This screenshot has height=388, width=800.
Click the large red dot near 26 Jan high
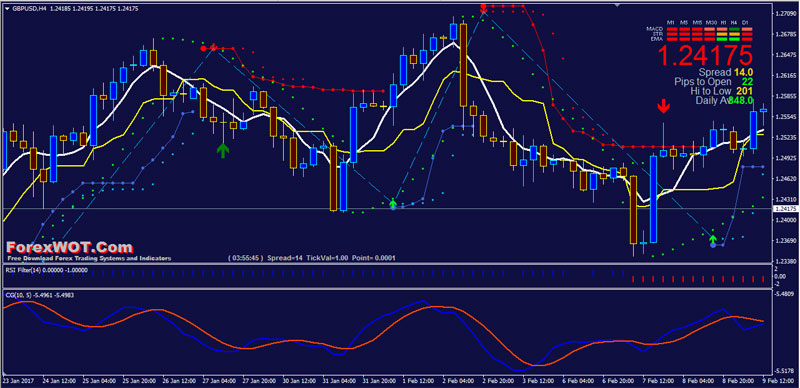(x=204, y=48)
